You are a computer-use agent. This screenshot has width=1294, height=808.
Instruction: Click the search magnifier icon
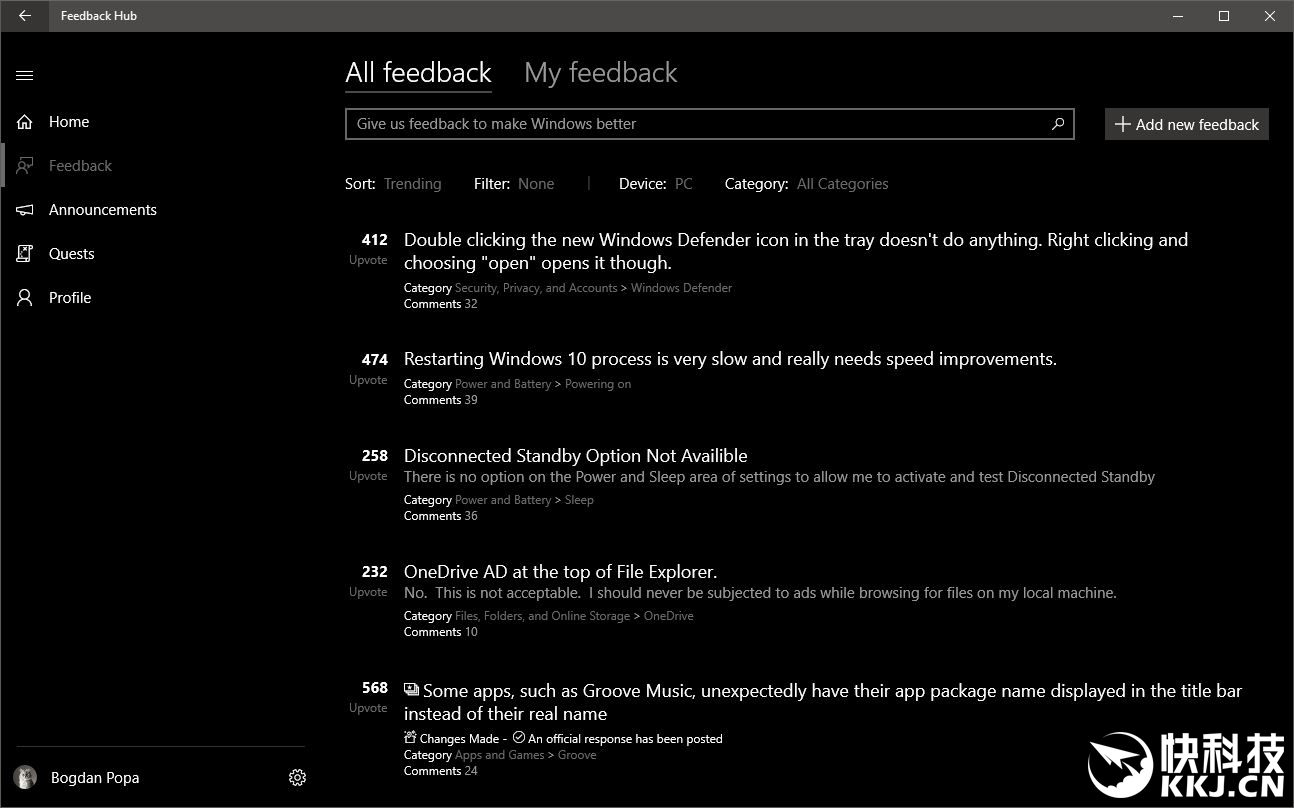point(1057,124)
